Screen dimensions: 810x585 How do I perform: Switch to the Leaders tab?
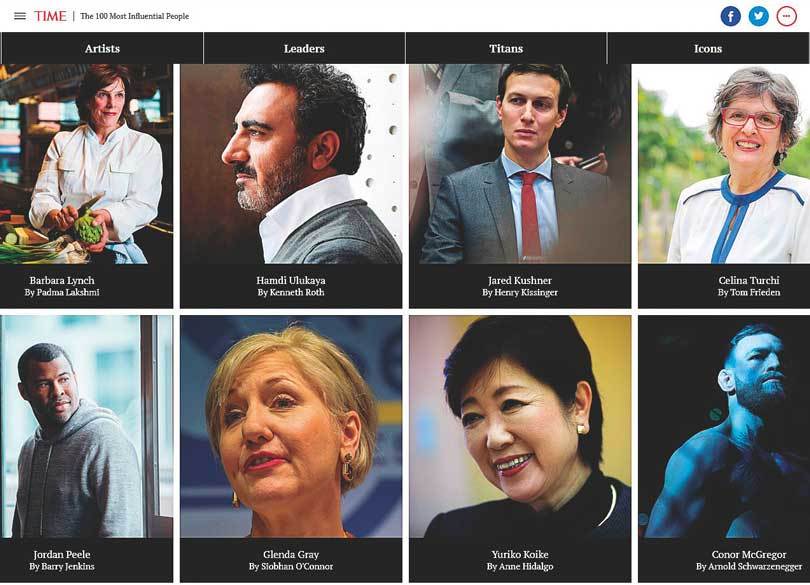304,49
